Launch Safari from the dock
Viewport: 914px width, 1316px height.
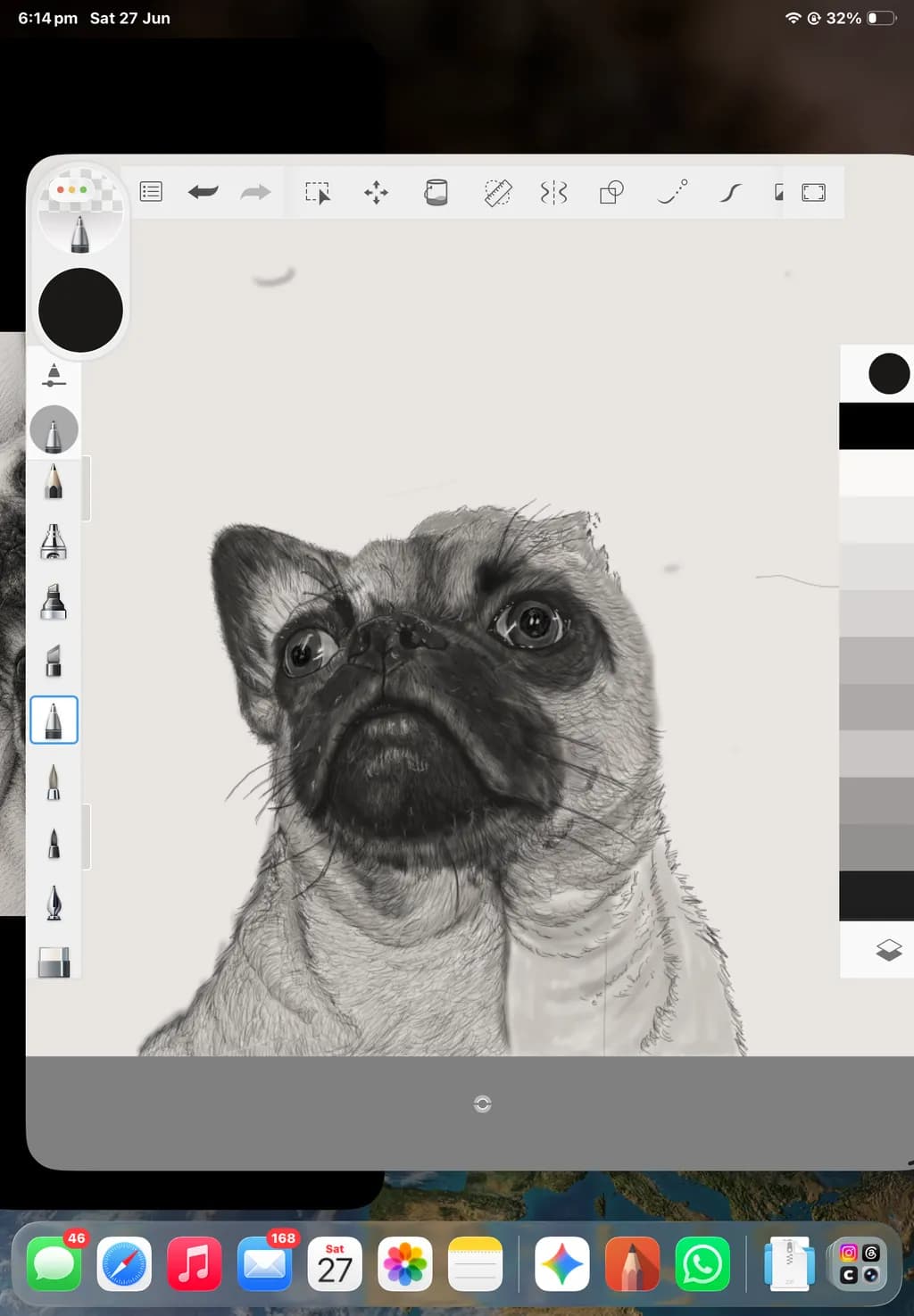[x=124, y=1264]
